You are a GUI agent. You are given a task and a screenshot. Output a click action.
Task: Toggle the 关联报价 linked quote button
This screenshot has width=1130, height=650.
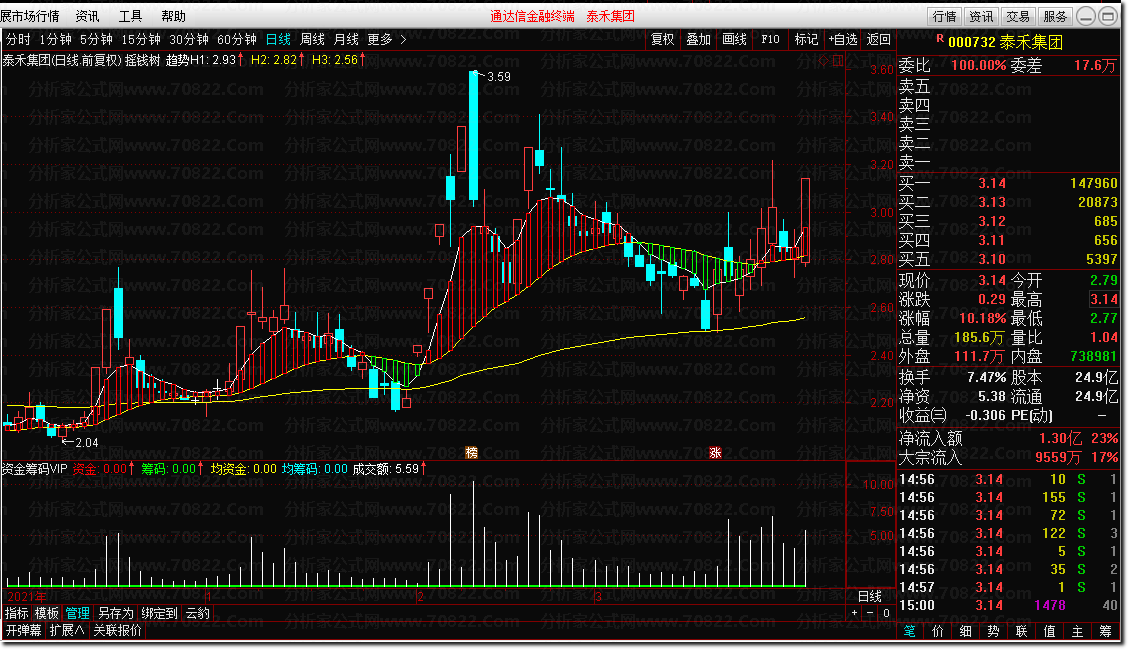point(117,631)
